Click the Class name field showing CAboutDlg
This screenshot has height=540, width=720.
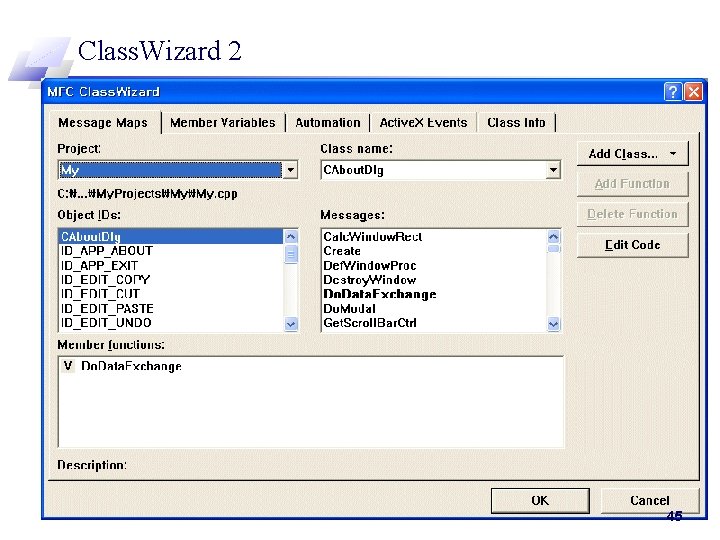[x=441, y=170]
